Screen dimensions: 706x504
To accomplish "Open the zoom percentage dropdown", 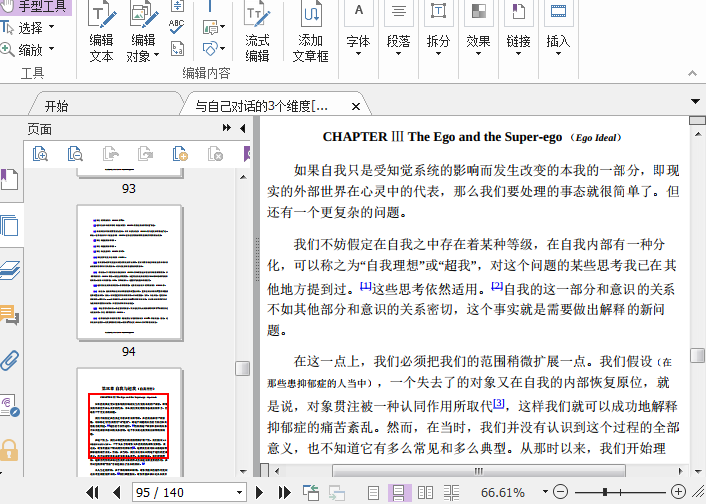I will click(545, 492).
